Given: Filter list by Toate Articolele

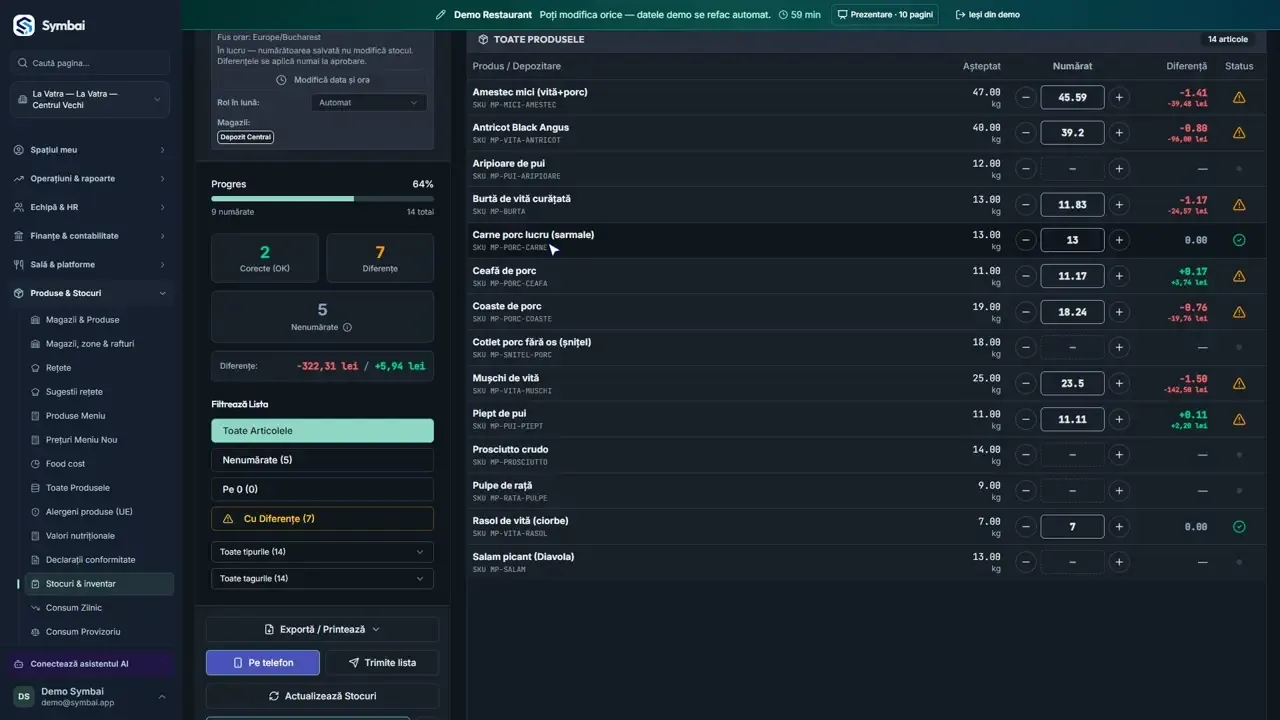Looking at the screenshot, I should point(322,431).
